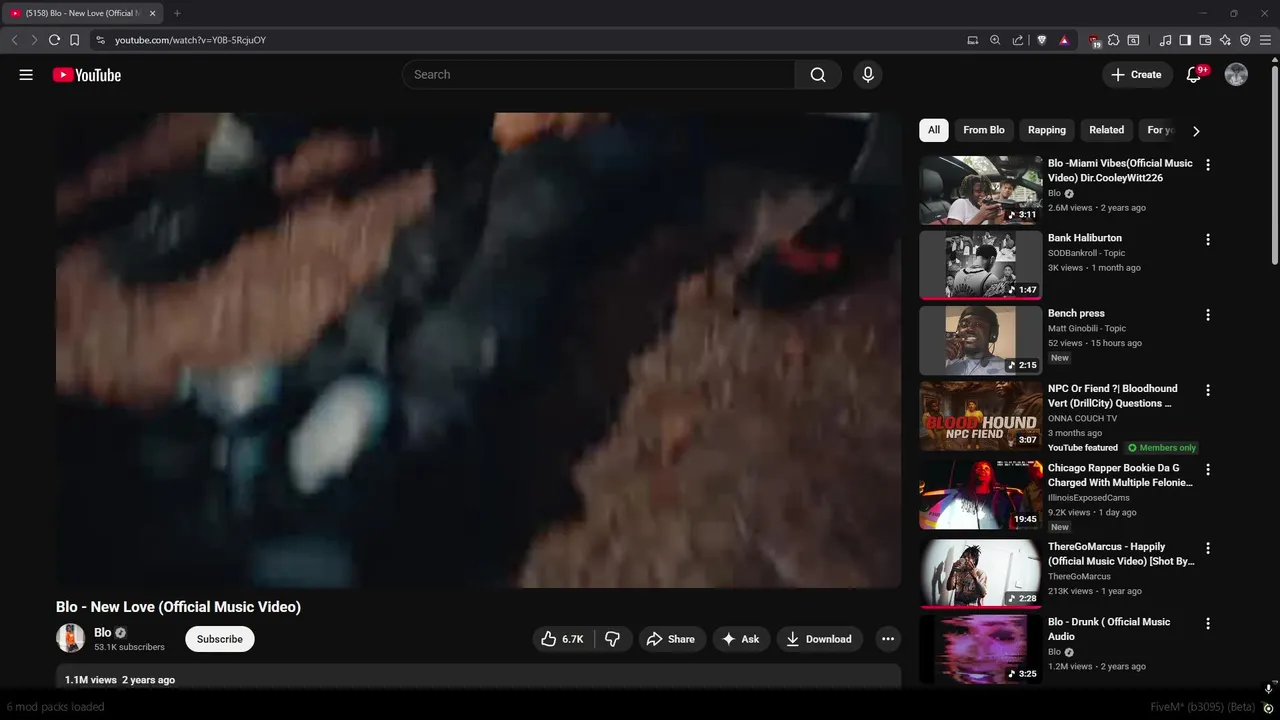Image resolution: width=1280 pixels, height=720 pixels.
Task: Click the search magnifier button
Action: [x=818, y=75]
